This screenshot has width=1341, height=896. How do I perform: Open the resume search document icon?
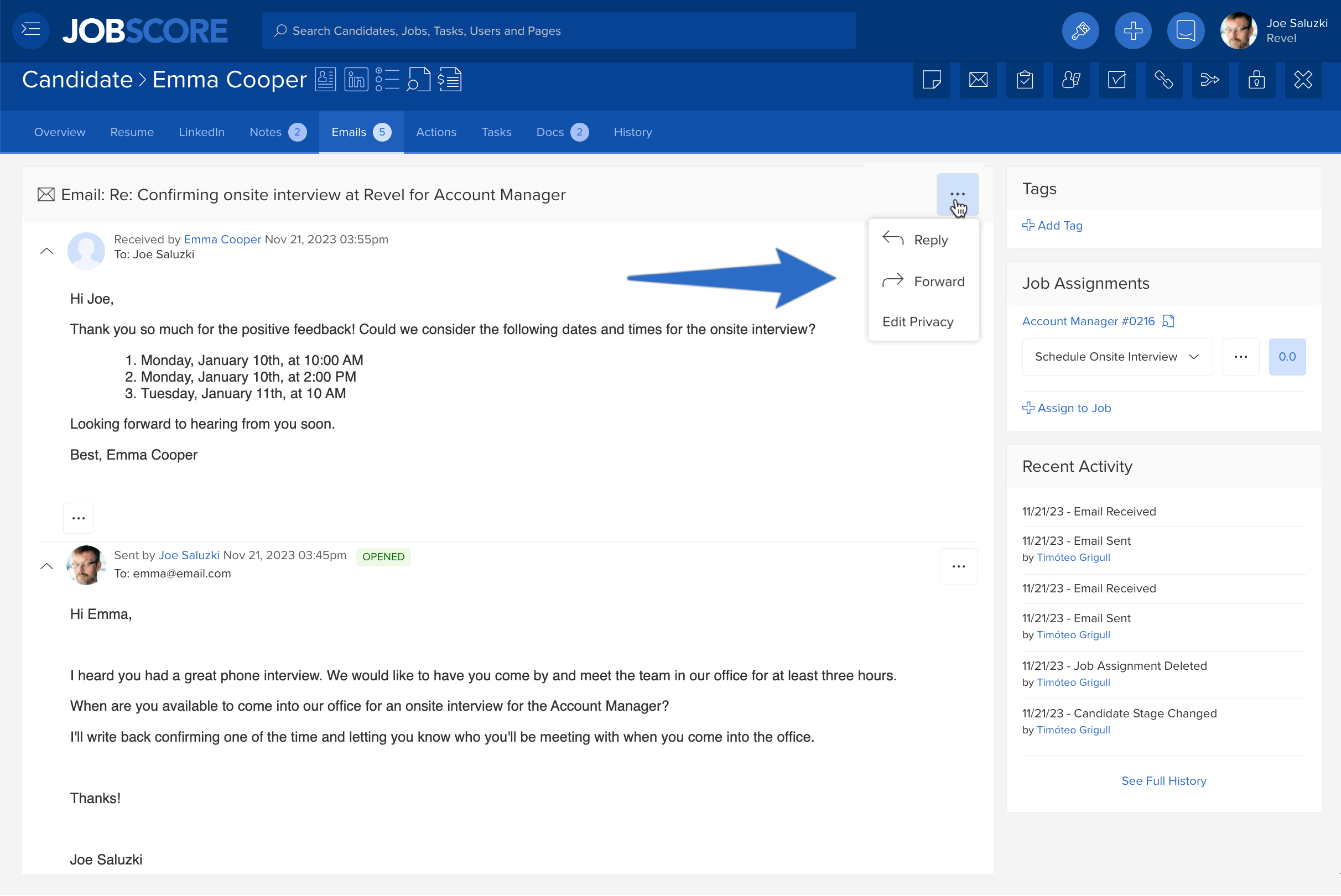[418, 80]
